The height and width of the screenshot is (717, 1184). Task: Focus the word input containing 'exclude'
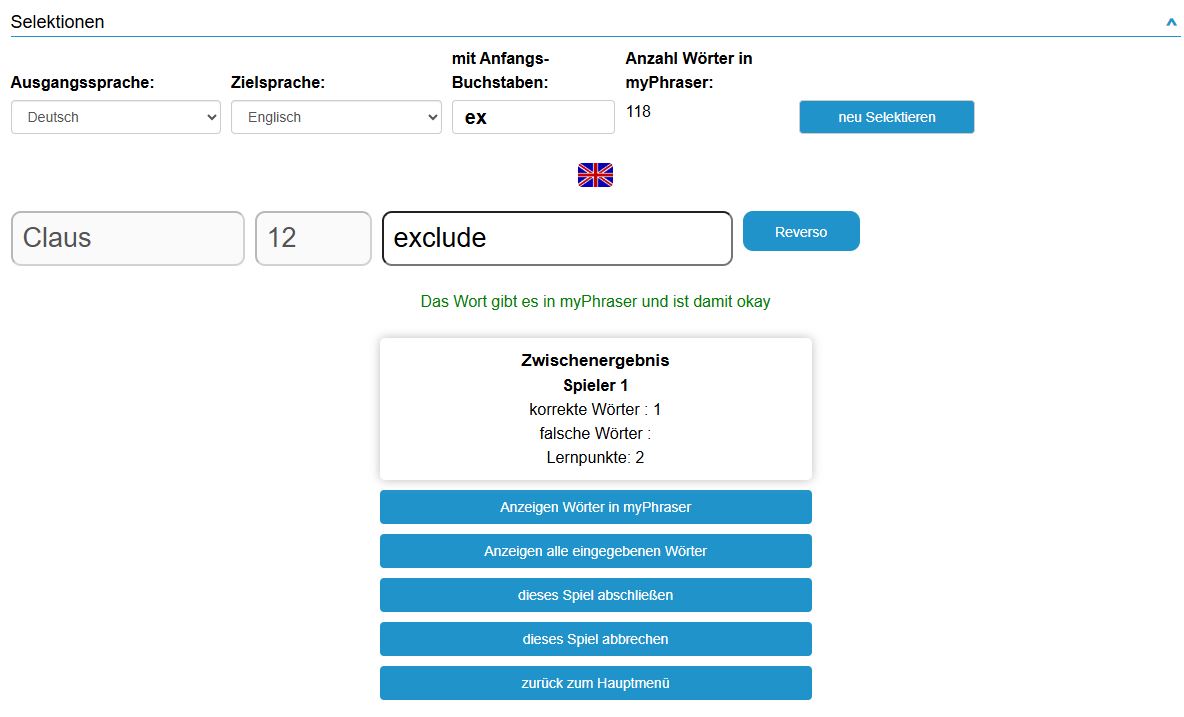(x=557, y=238)
